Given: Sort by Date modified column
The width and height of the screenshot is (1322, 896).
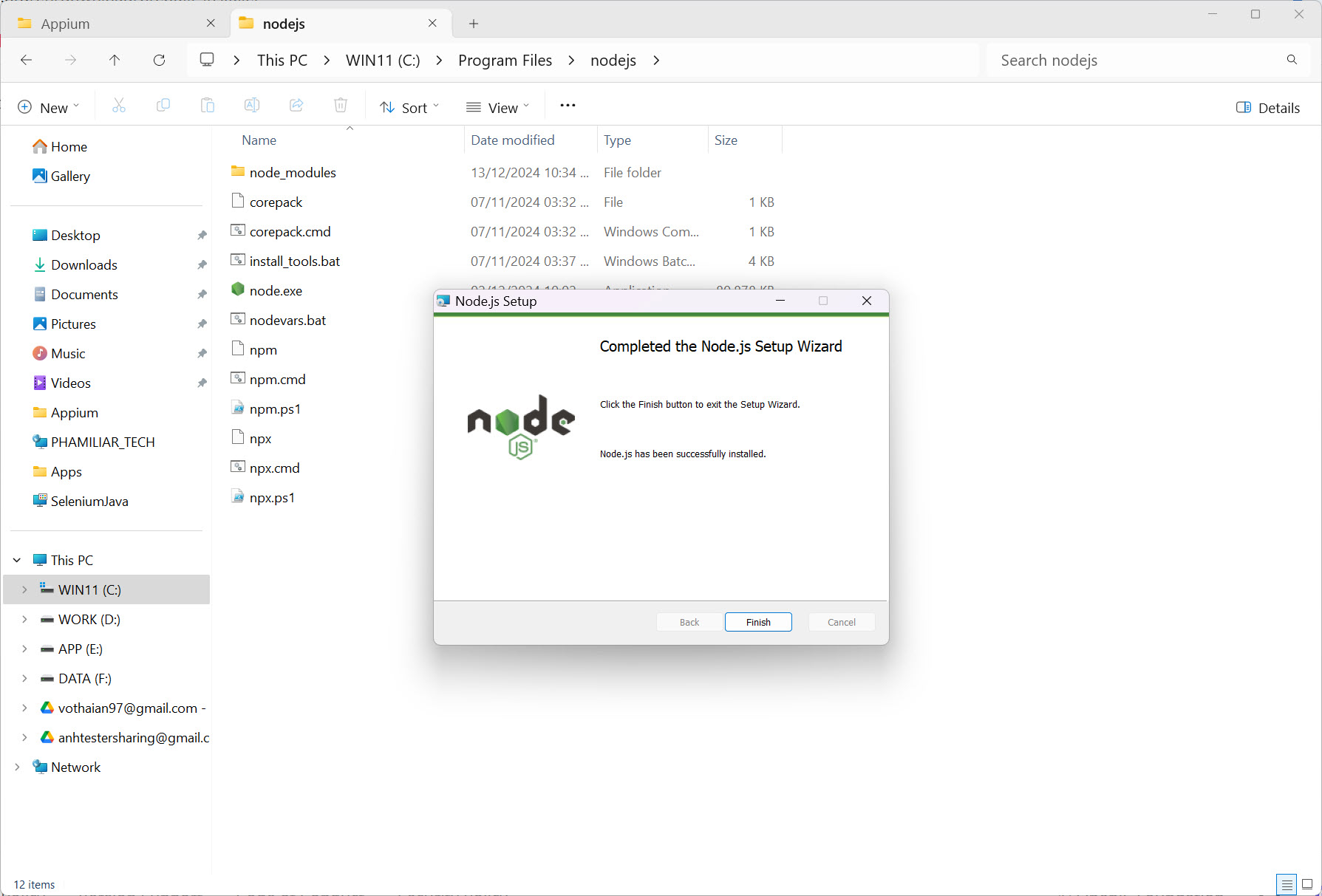Looking at the screenshot, I should click(x=531, y=140).
